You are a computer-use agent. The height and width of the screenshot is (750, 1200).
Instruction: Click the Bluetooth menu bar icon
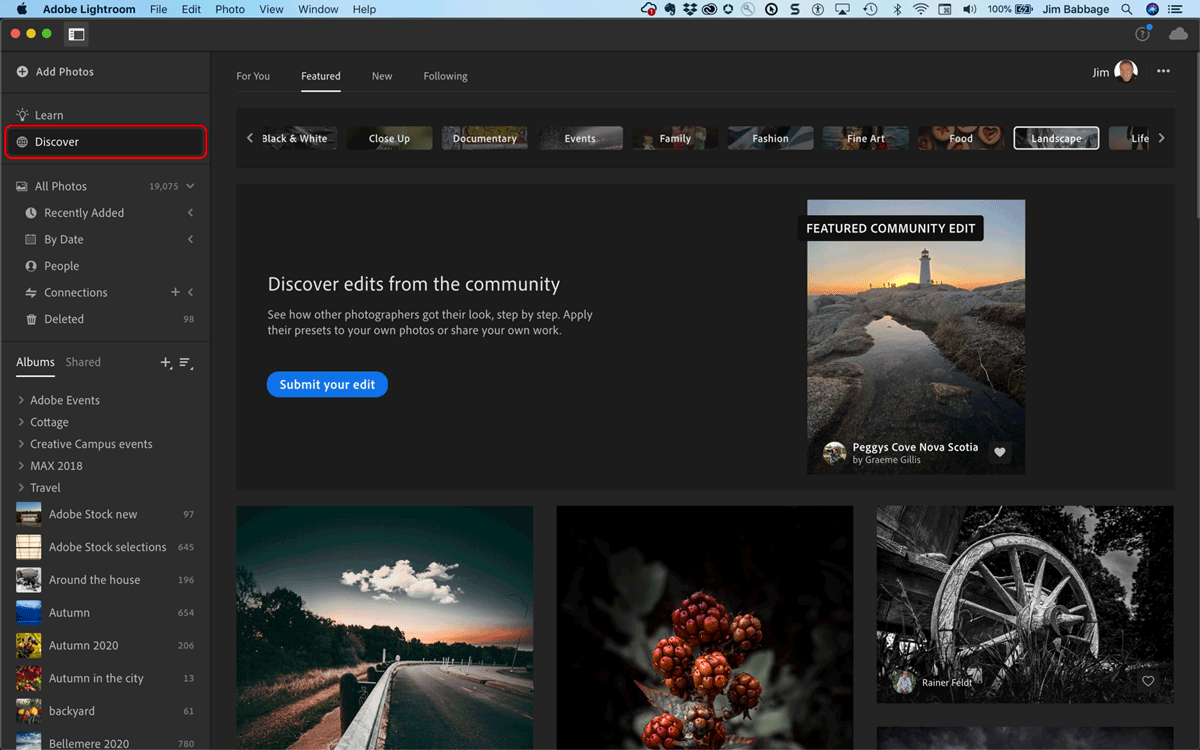tap(897, 9)
